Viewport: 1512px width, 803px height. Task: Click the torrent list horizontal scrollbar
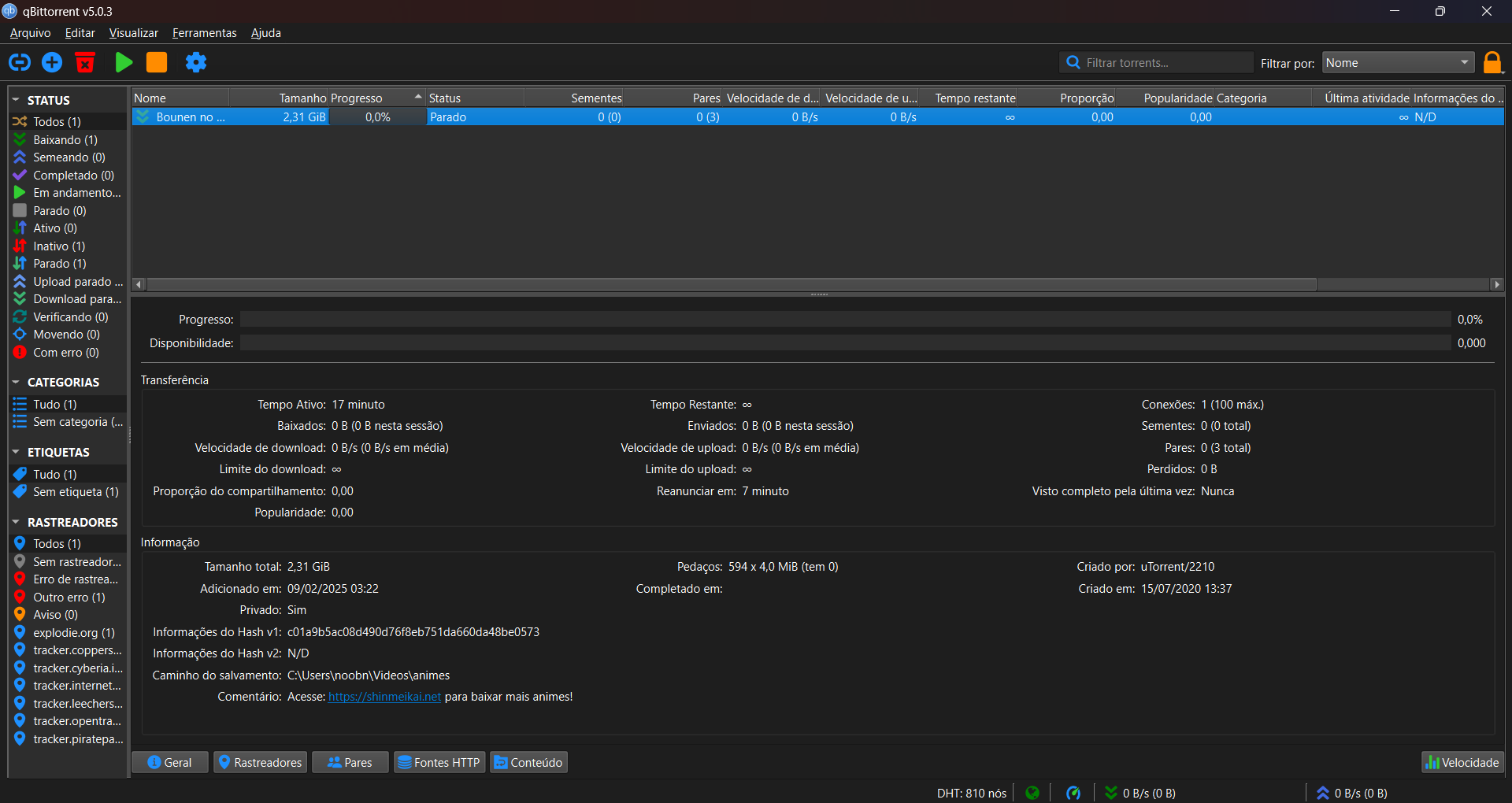(732, 284)
